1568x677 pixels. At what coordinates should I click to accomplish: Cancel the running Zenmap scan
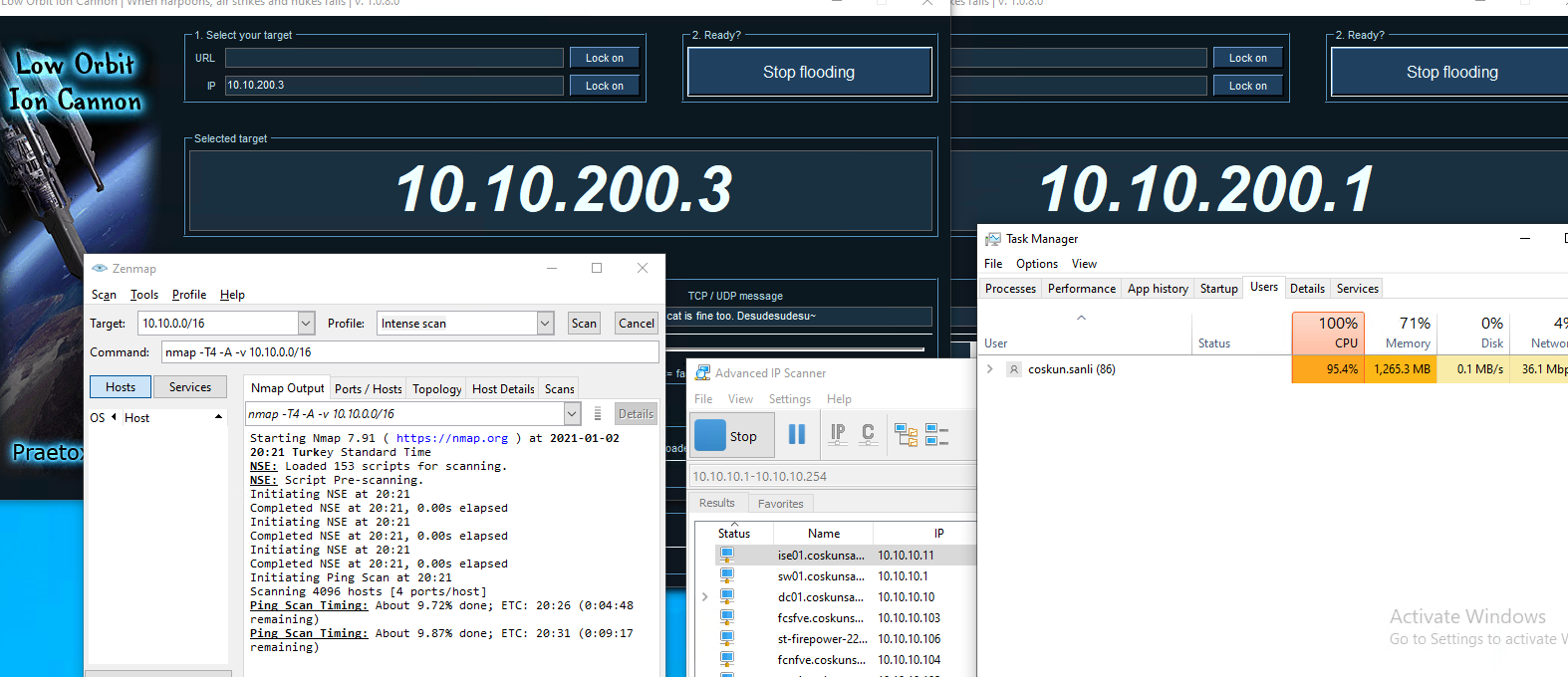coord(637,324)
